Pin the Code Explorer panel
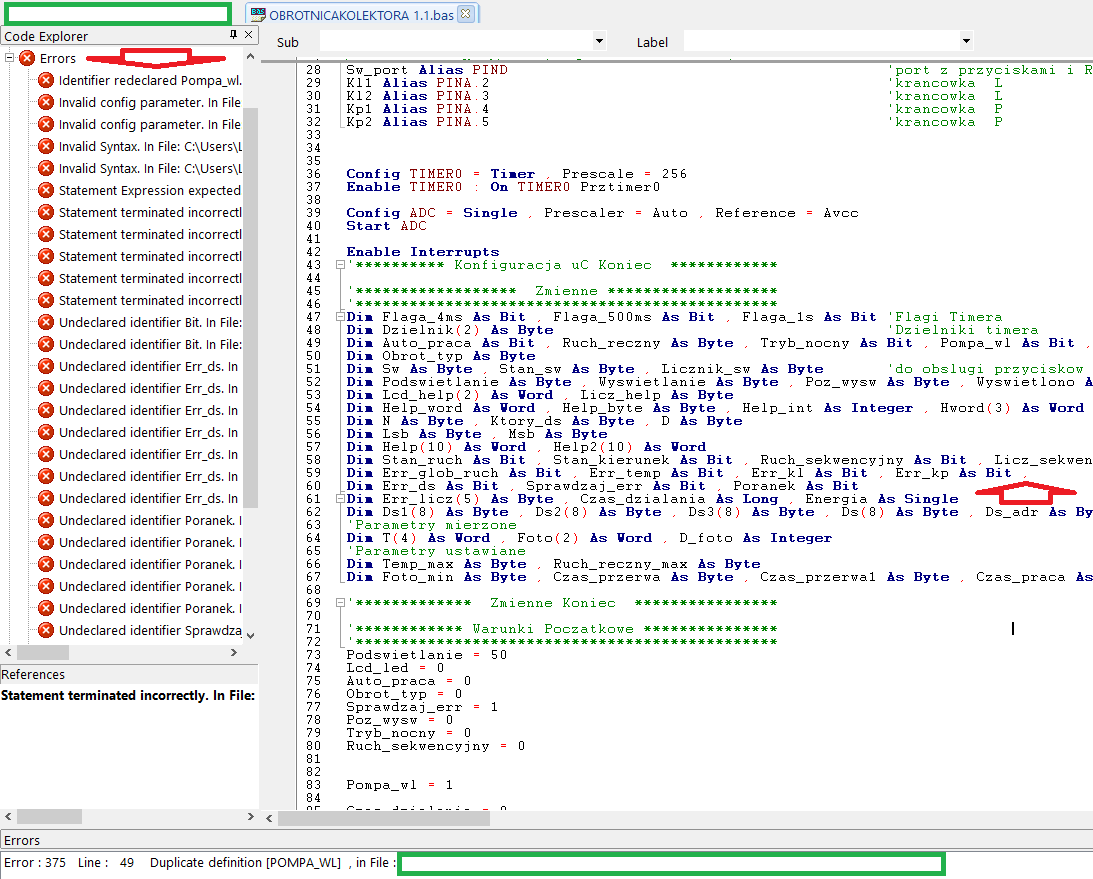This screenshot has height=879, width=1093. 233,36
